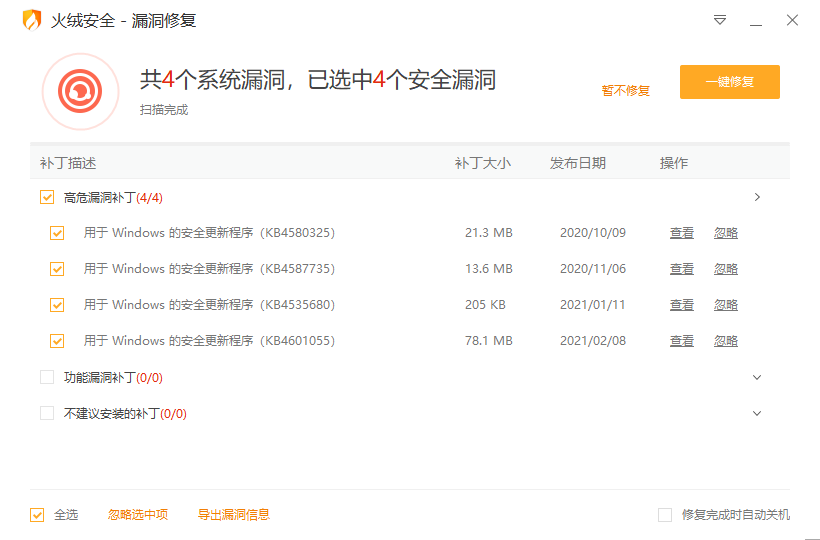Click the 发布日期 column header

(578, 163)
